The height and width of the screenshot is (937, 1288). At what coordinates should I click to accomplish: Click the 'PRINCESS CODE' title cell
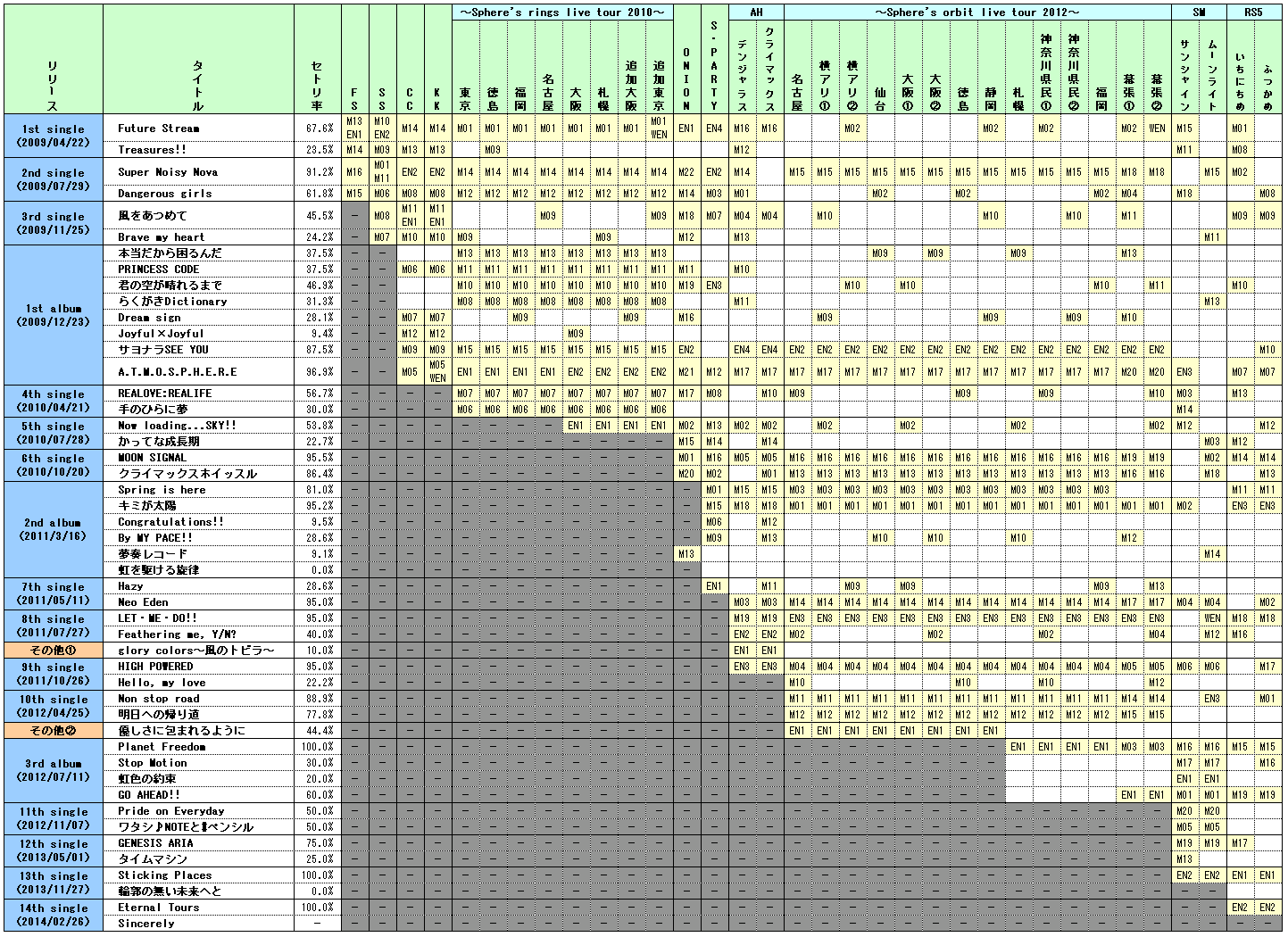click(x=198, y=269)
